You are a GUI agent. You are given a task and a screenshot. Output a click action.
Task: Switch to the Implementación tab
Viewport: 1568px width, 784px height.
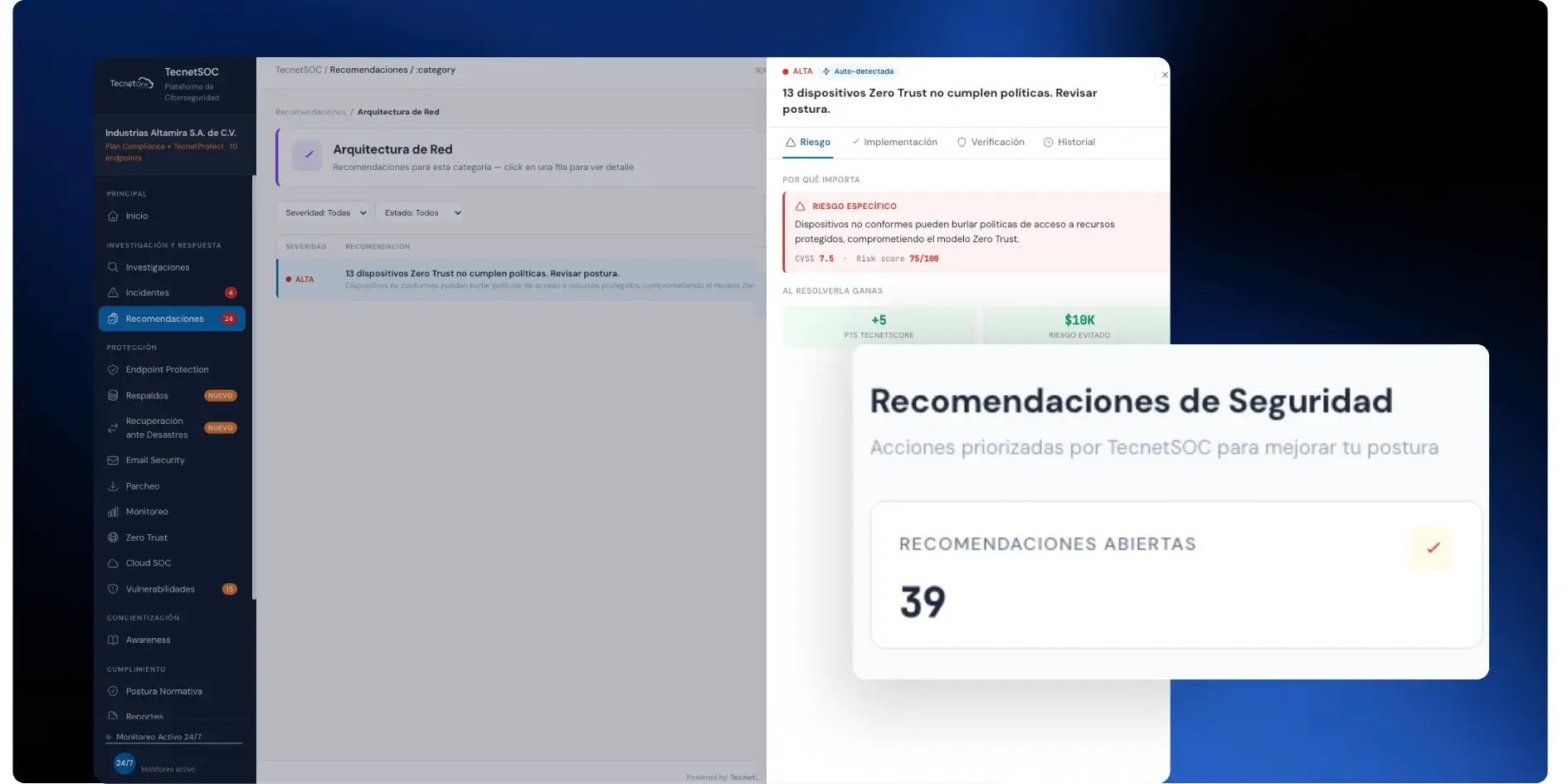click(x=894, y=143)
